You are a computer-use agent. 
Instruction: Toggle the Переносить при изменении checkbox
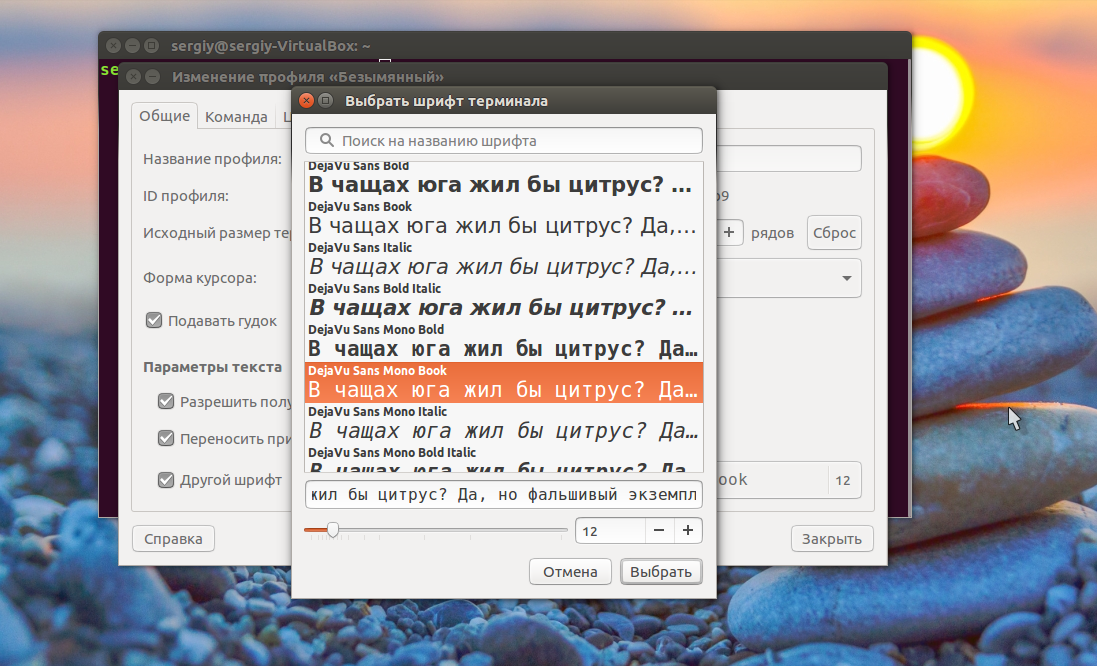pyautogui.click(x=166, y=439)
